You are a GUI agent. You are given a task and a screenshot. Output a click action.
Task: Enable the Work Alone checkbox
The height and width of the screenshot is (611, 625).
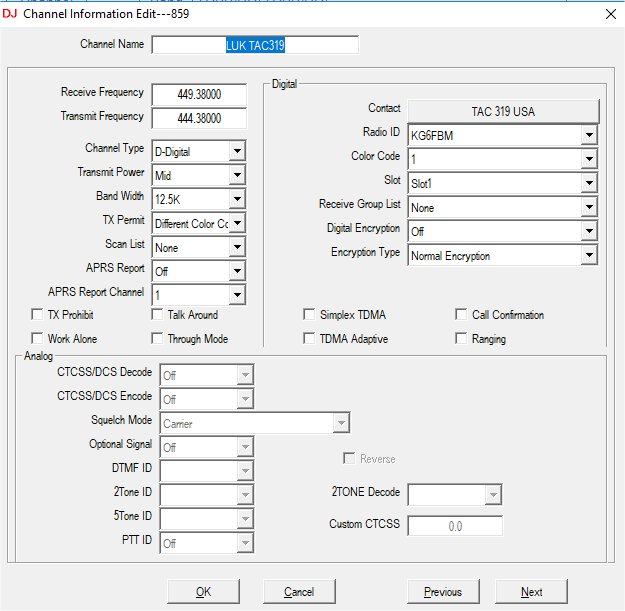click(37, 338)
